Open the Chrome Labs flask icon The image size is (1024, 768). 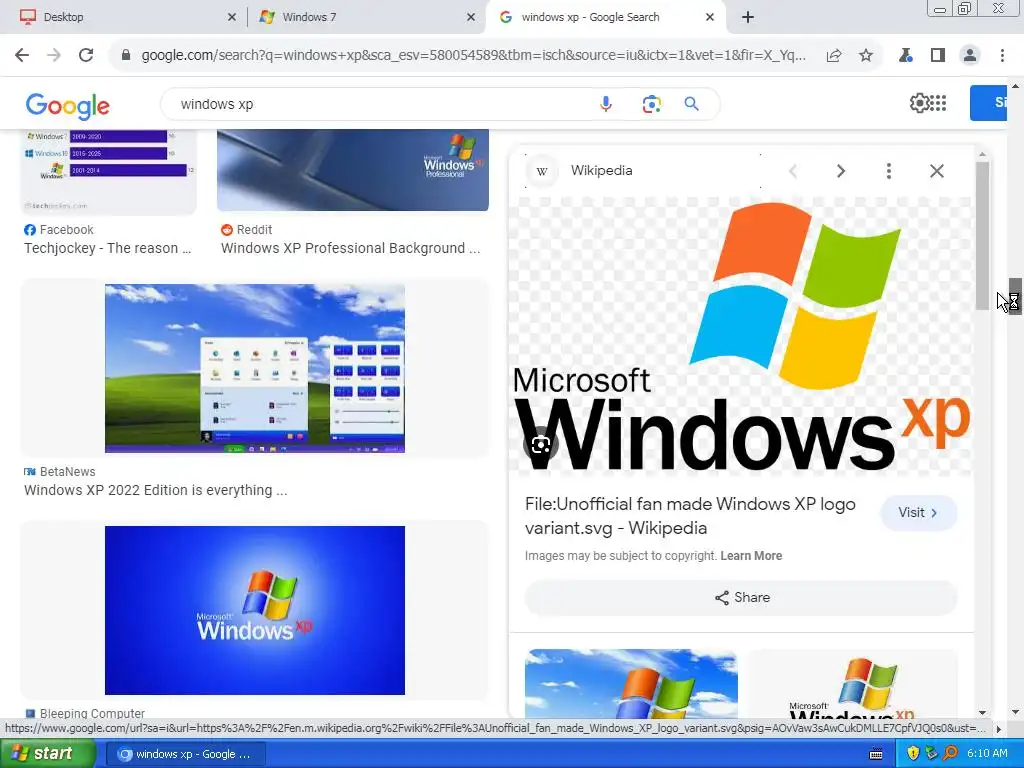click(x=906, y=56)
